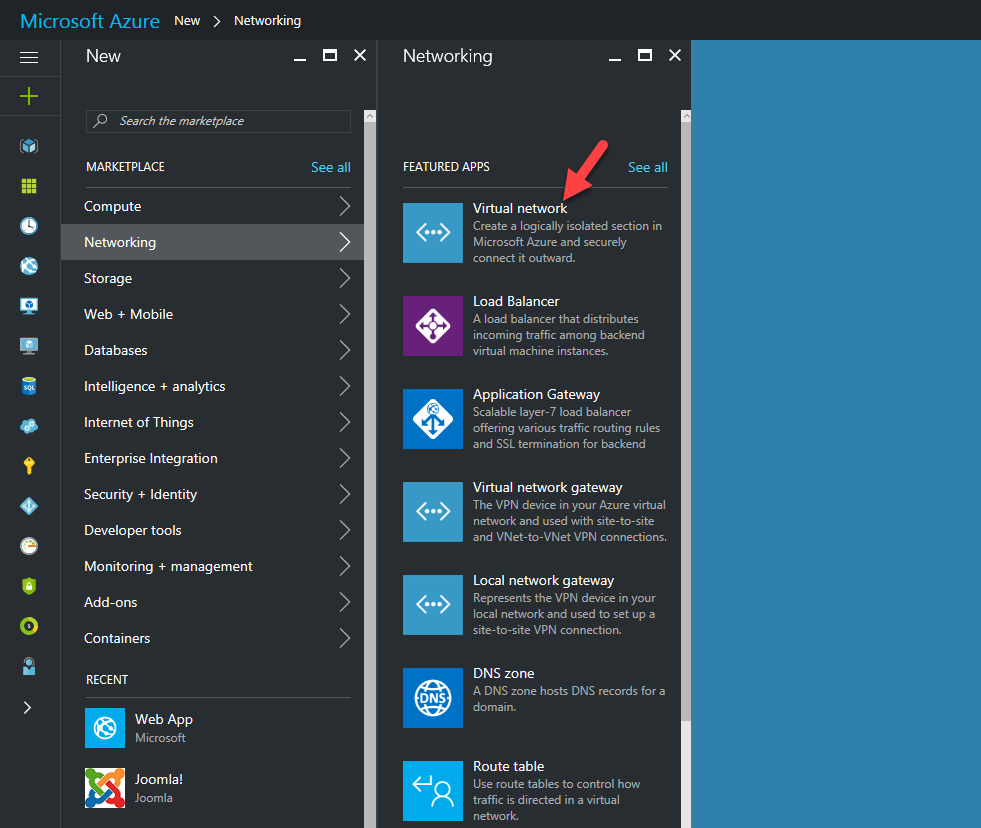Maximize the Networking blade
This screenshot has height=828, width=981.
(x=644, y=55)
